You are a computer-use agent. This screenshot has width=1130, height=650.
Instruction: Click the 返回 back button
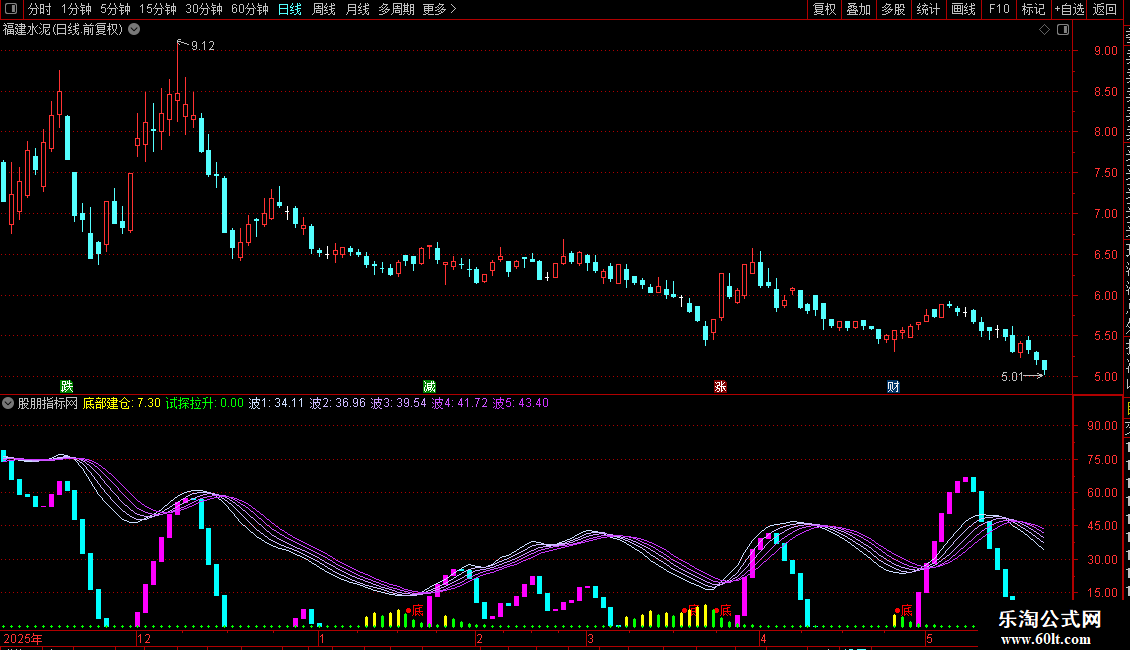(1105, 9)
